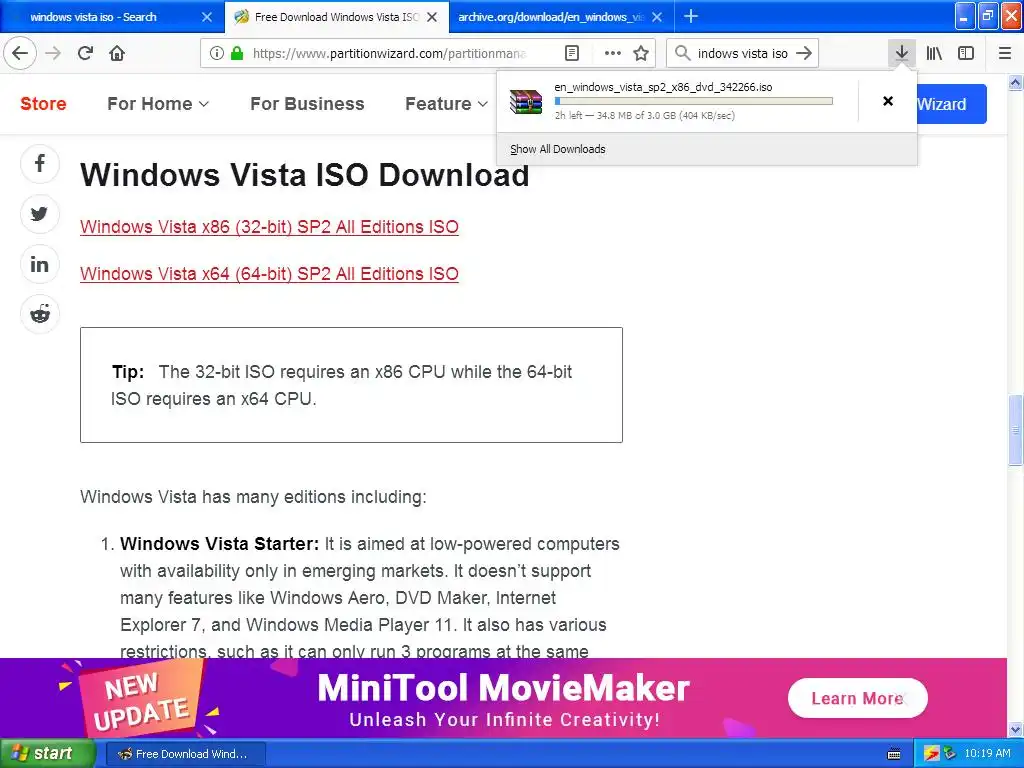Viewport: 1024px width, 768px height.
Task: Open Windows Vista x64 64-bit ISO link
Action: [269, 274]
